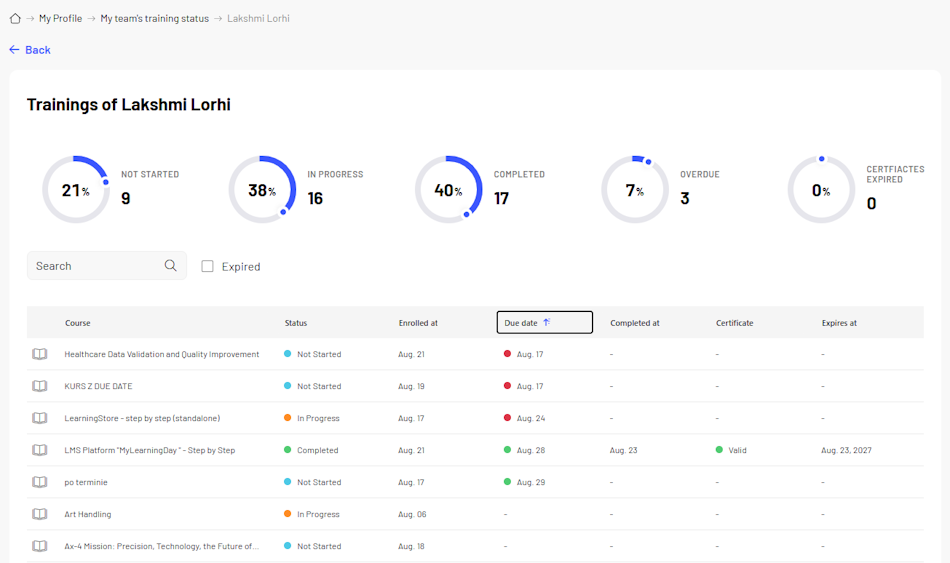
Task: Click the Valid certificate status
Action: point(731,450)
